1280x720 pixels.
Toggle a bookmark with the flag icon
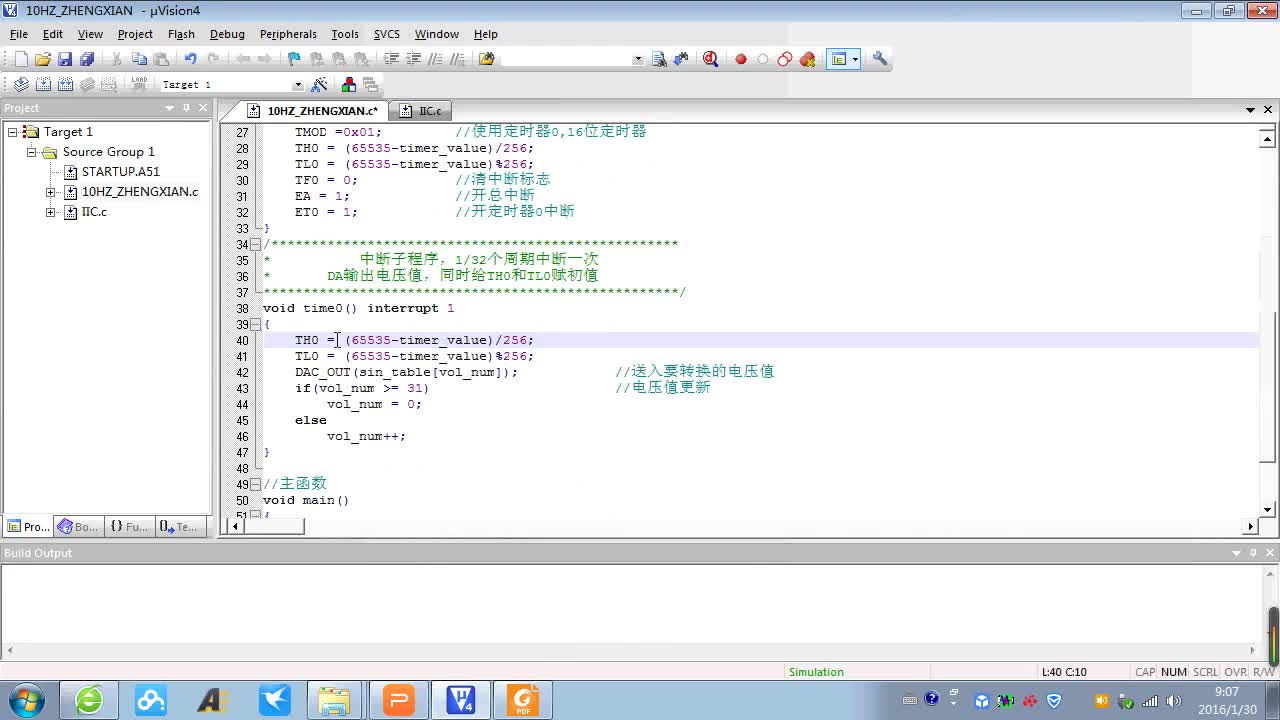point(293,59)
